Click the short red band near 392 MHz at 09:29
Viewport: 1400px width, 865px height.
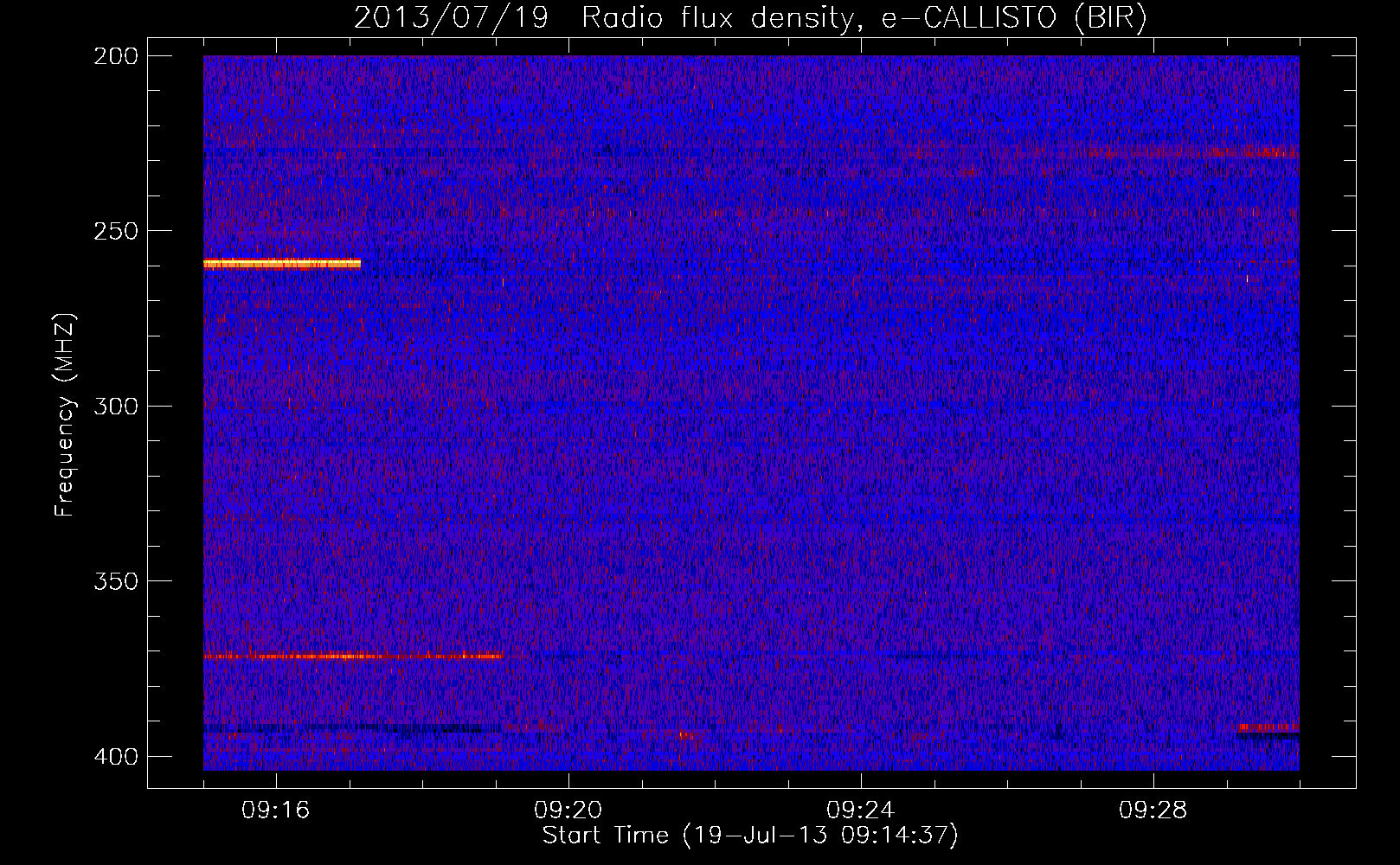point(1268,727)
